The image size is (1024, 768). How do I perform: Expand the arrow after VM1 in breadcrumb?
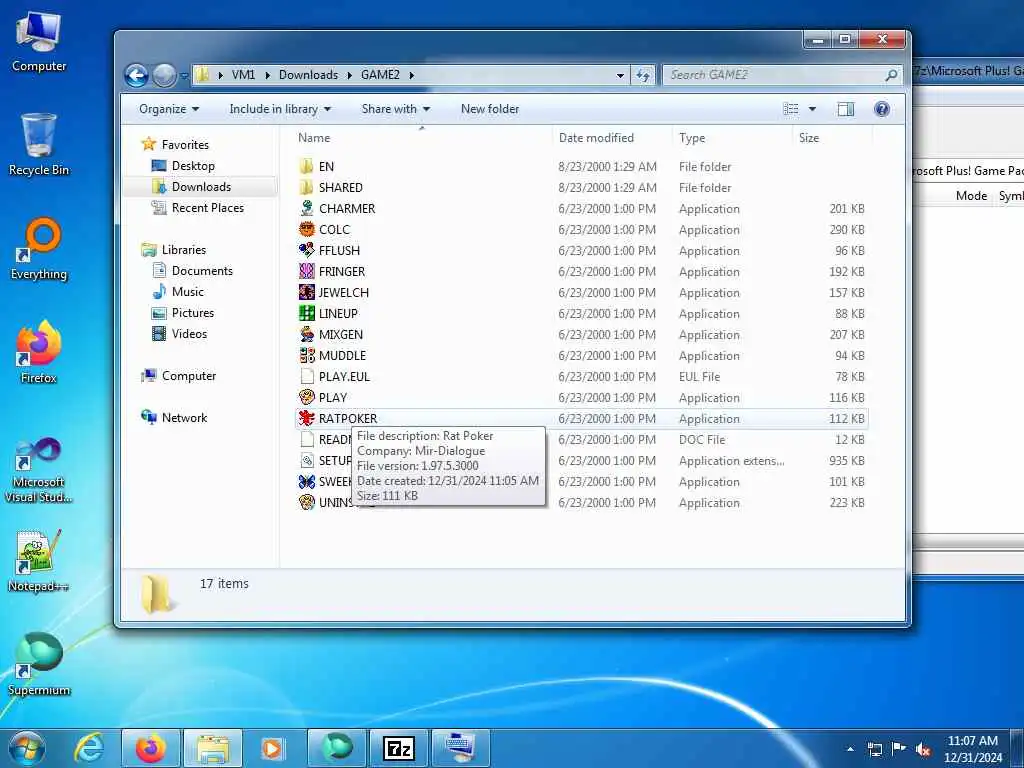[x=268, y=75]
